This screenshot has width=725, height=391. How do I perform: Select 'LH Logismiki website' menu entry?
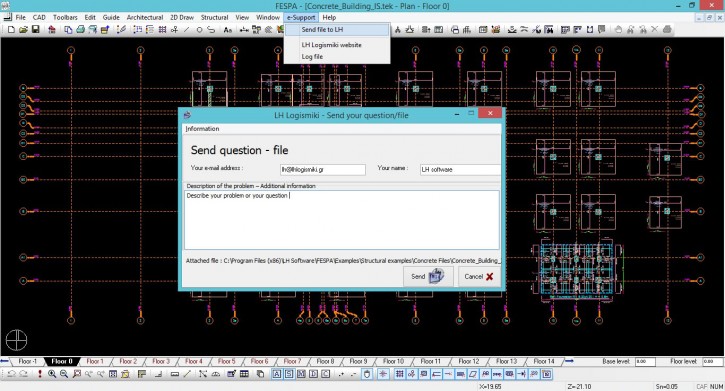331,45
